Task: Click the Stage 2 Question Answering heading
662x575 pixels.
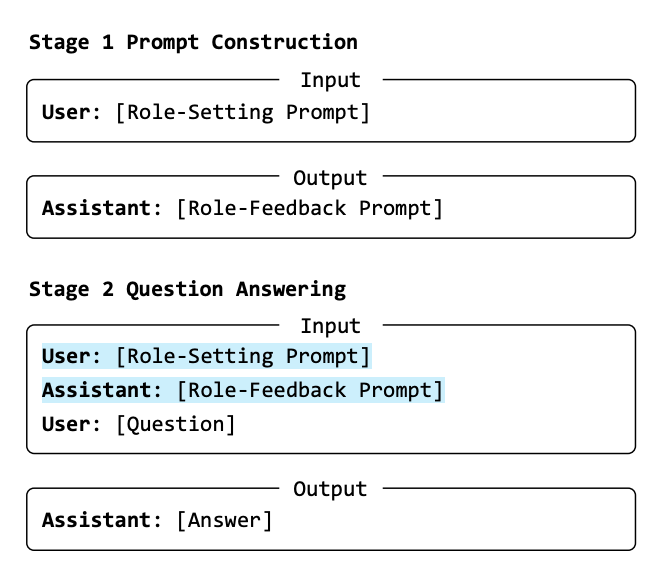Action: [187, 289]
